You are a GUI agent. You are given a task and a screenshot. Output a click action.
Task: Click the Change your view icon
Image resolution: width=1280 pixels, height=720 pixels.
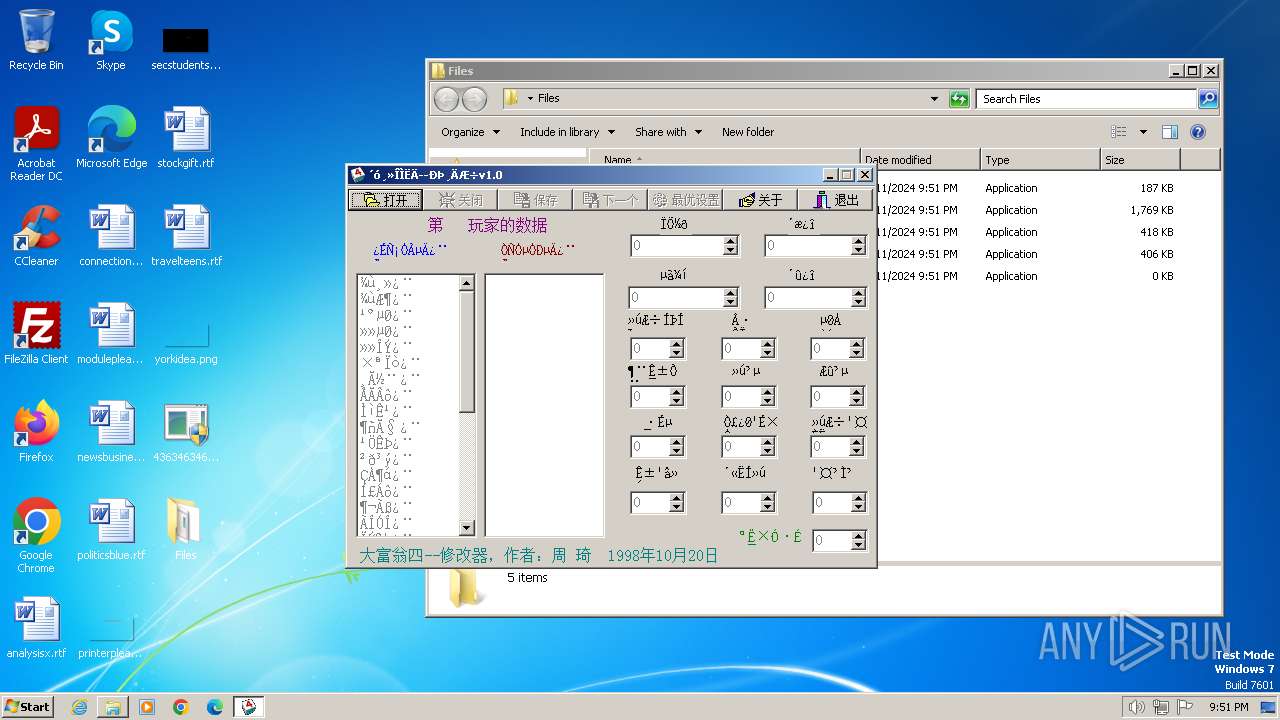tap(1119, 132)
